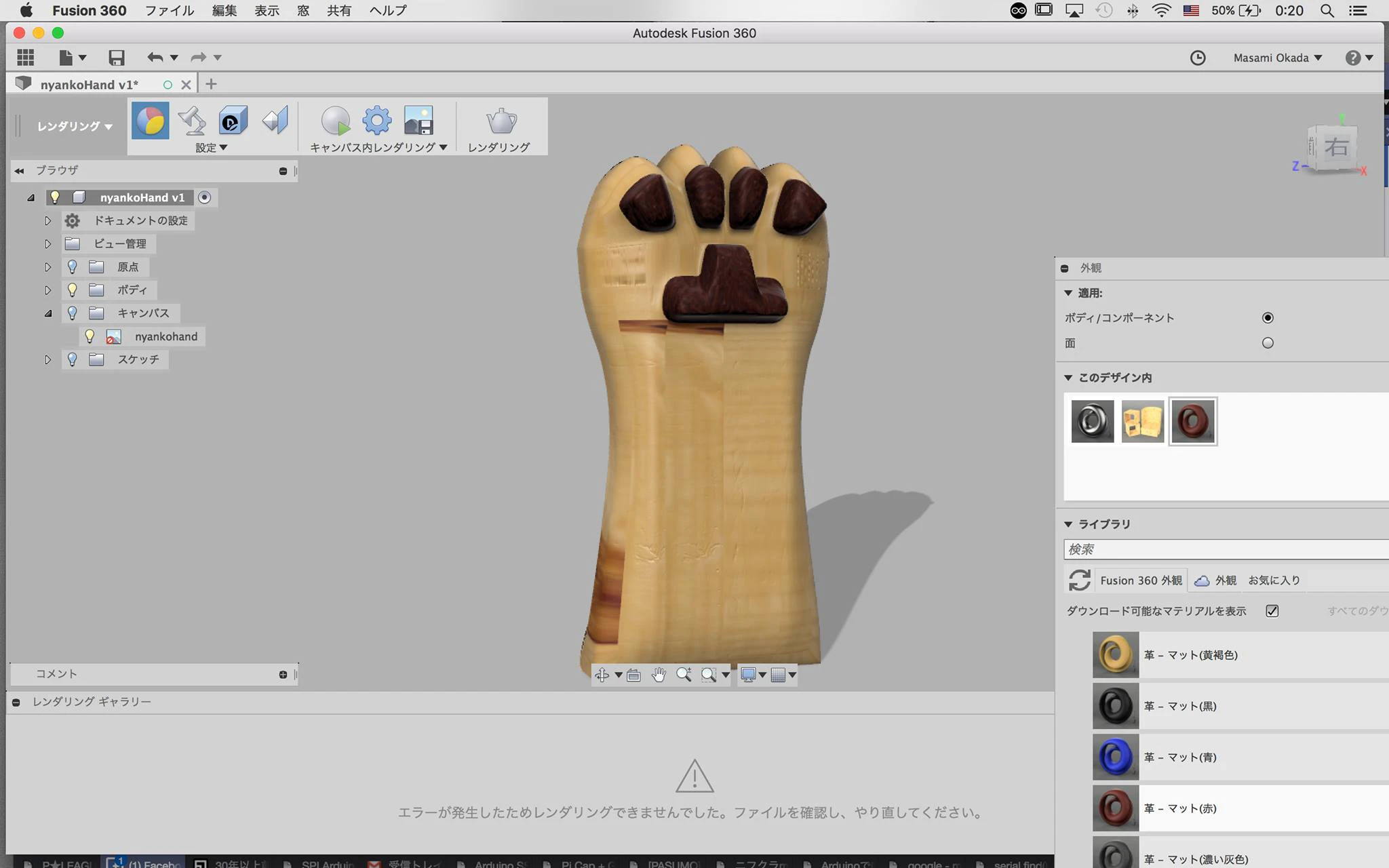1389x868 pixels.
Task: Switch to Favorites (お気に入り) tab
Action: pos(1274,580)
